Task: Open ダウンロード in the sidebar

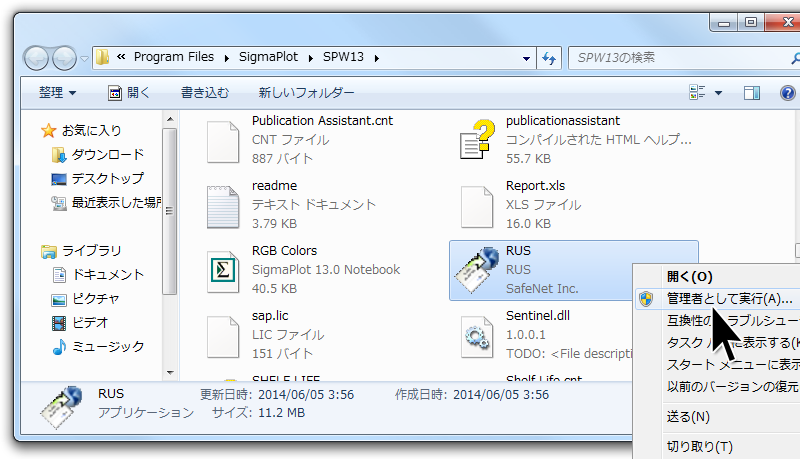Action: click(x=108, y=155)
